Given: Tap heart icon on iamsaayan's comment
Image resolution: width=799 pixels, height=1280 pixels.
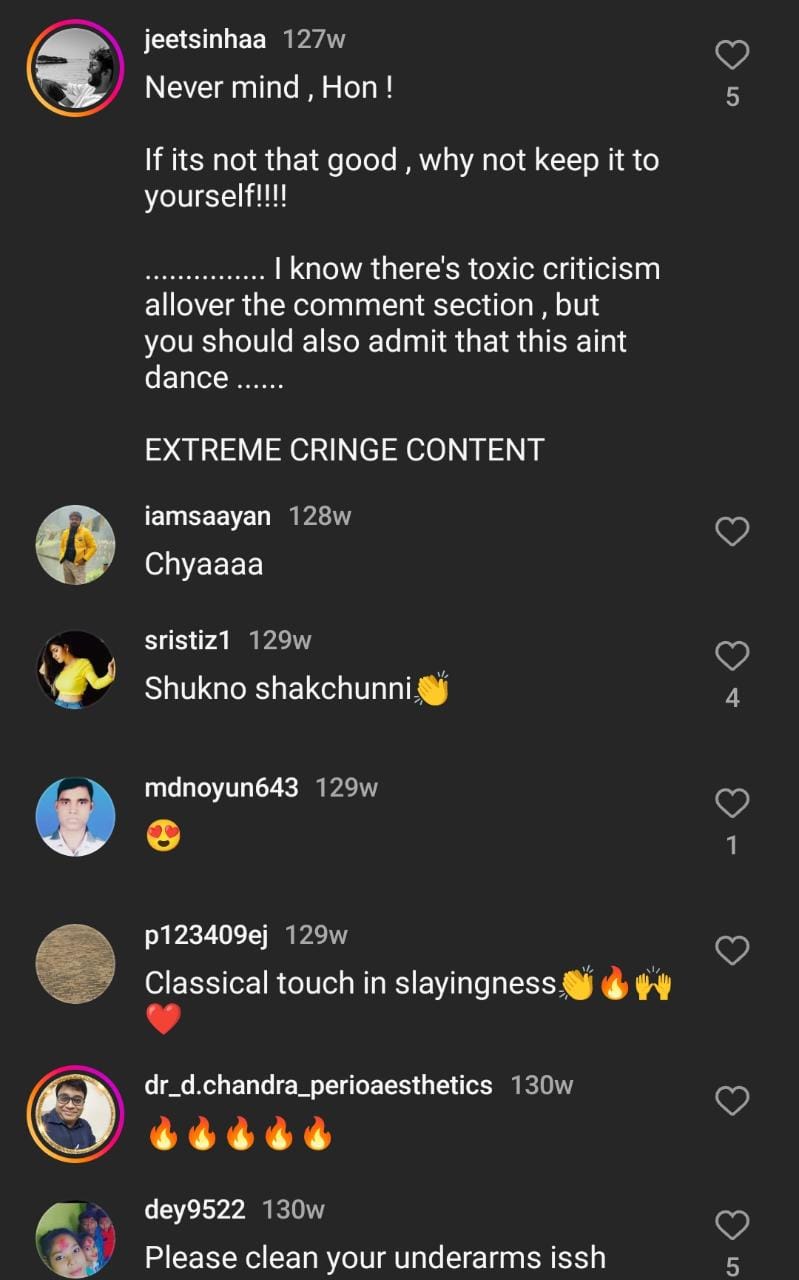Looking at the screenshot, I should (732, 531).
